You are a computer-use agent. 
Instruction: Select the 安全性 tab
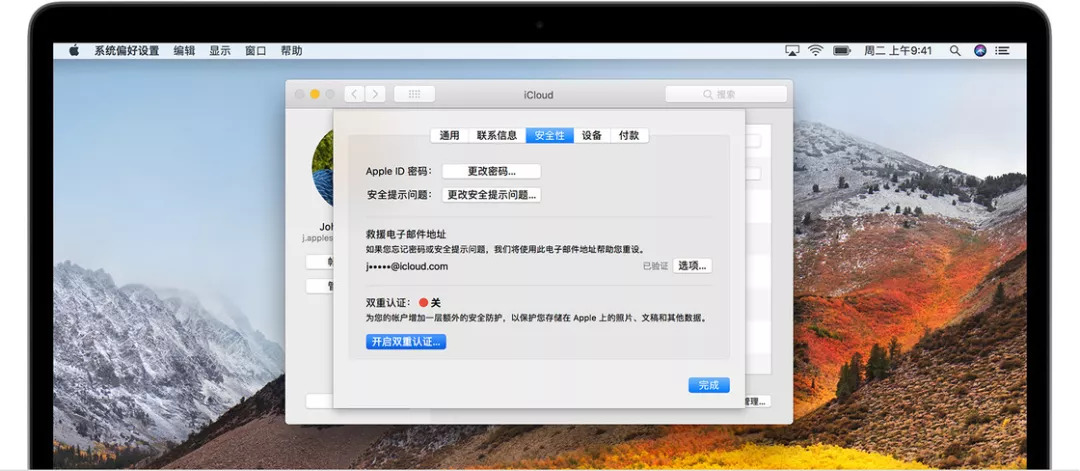pyautogui.click(x=550, y=136)
